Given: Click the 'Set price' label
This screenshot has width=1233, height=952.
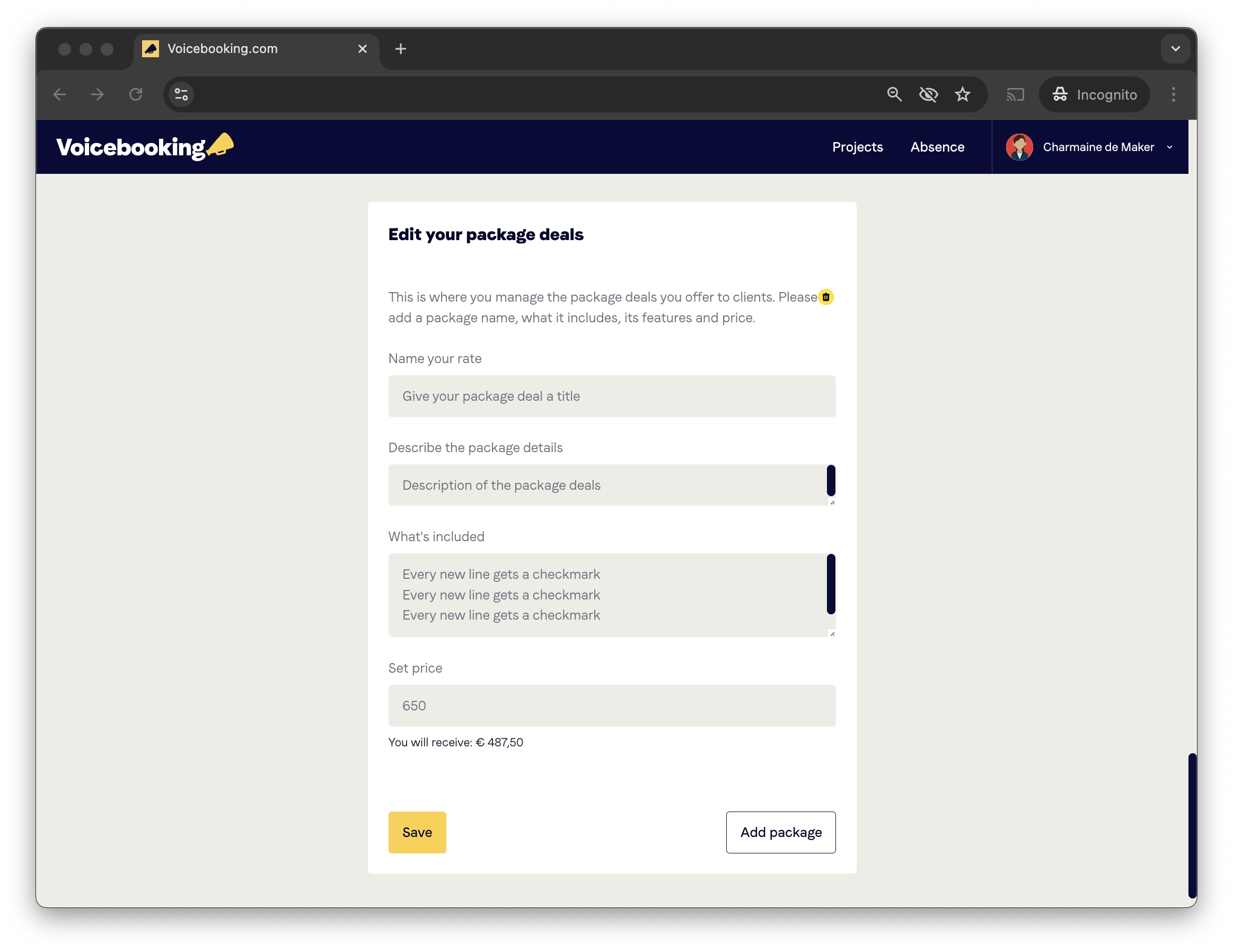Looking at the screenshot, I should click(x=415, y=668).
